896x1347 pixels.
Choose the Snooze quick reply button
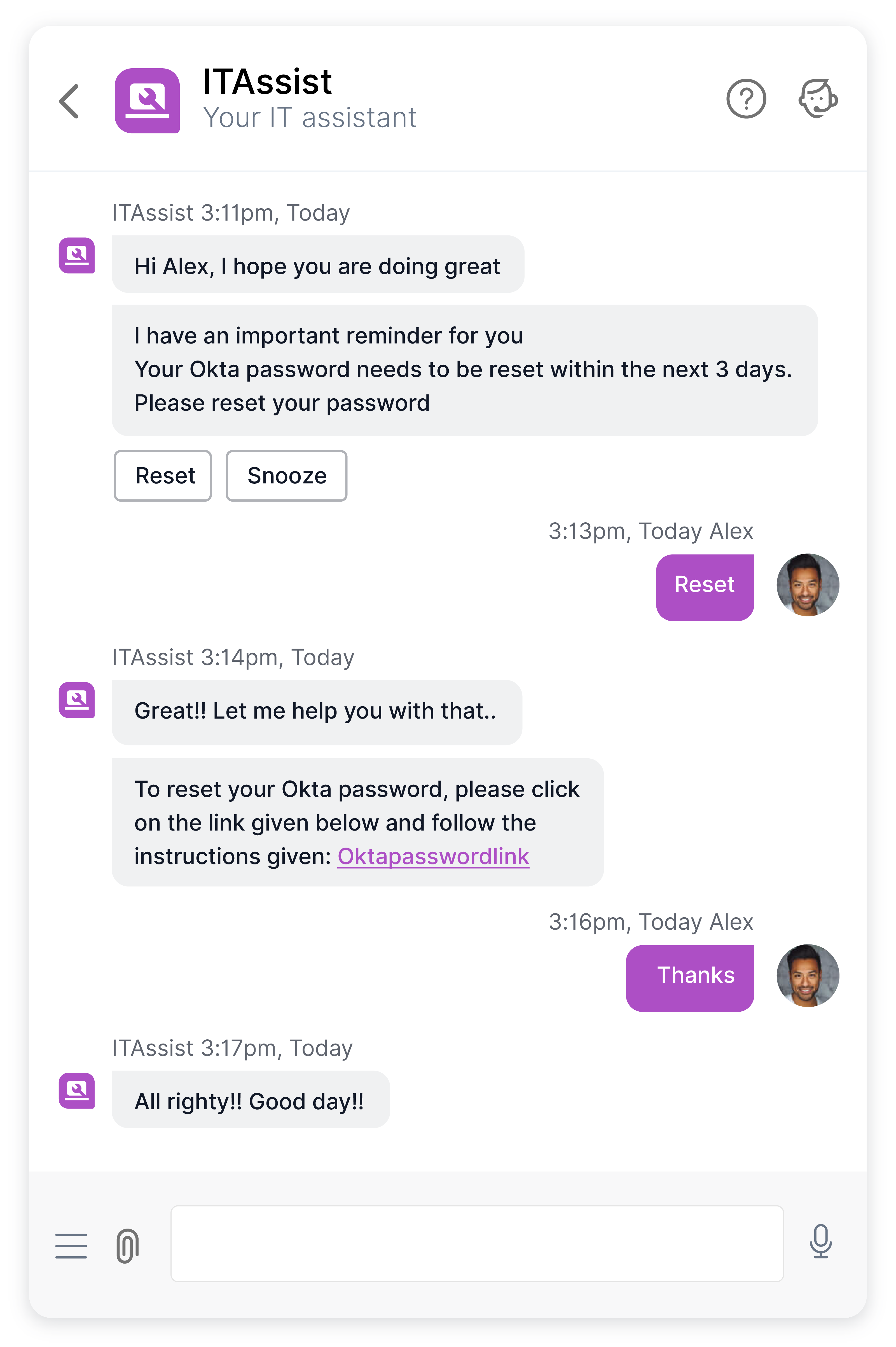point(286,476)
